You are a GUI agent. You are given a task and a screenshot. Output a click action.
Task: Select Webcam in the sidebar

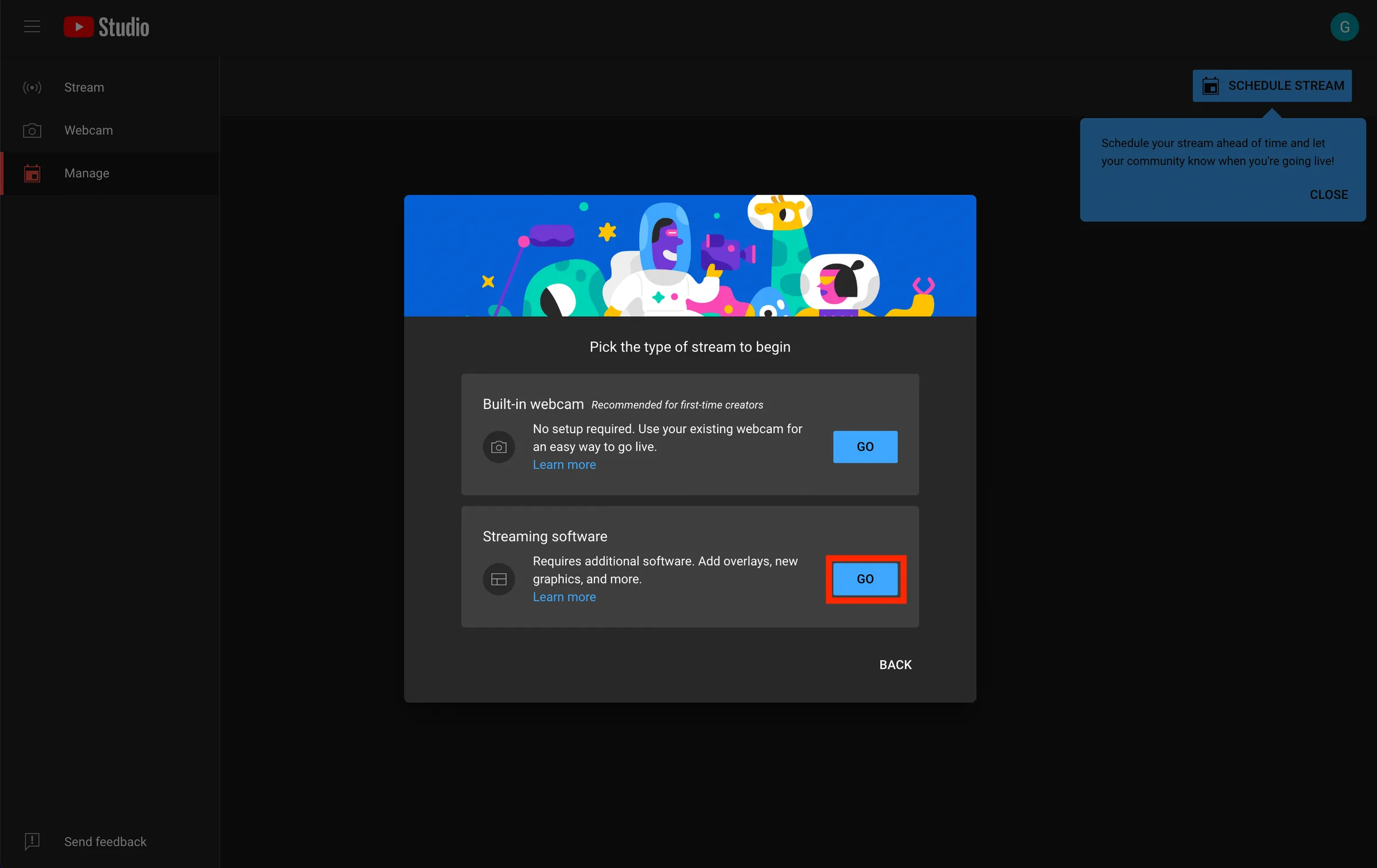pyautogui.click(x=110, y=130)
